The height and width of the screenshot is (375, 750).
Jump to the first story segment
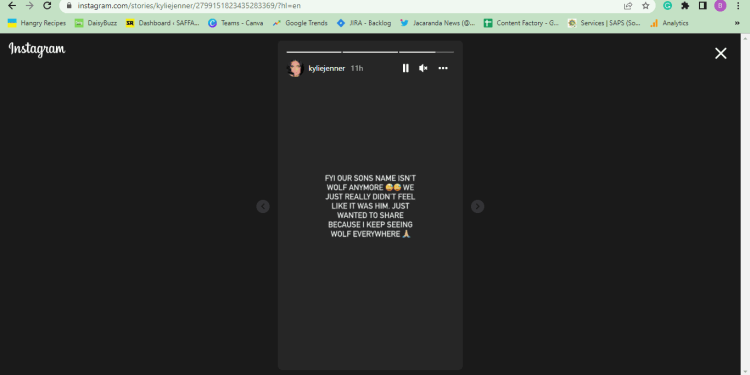(x=314, y=52)
